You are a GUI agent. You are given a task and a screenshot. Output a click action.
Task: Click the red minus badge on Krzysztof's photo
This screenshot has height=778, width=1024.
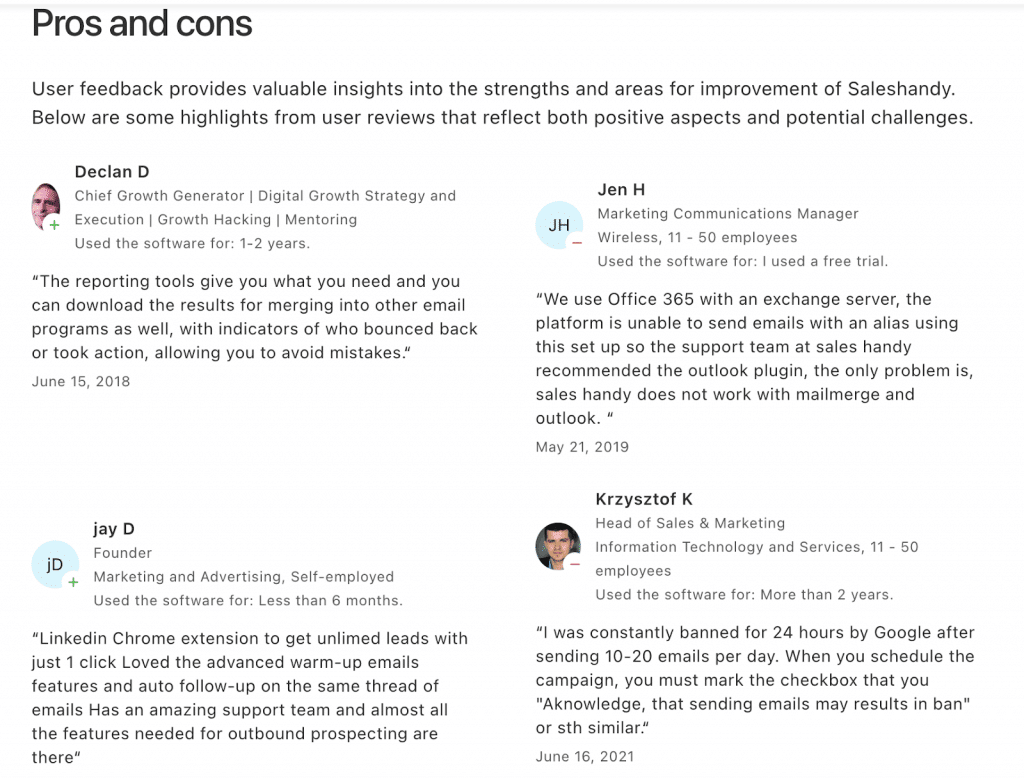pyautogui.click(x=575, y=564)
